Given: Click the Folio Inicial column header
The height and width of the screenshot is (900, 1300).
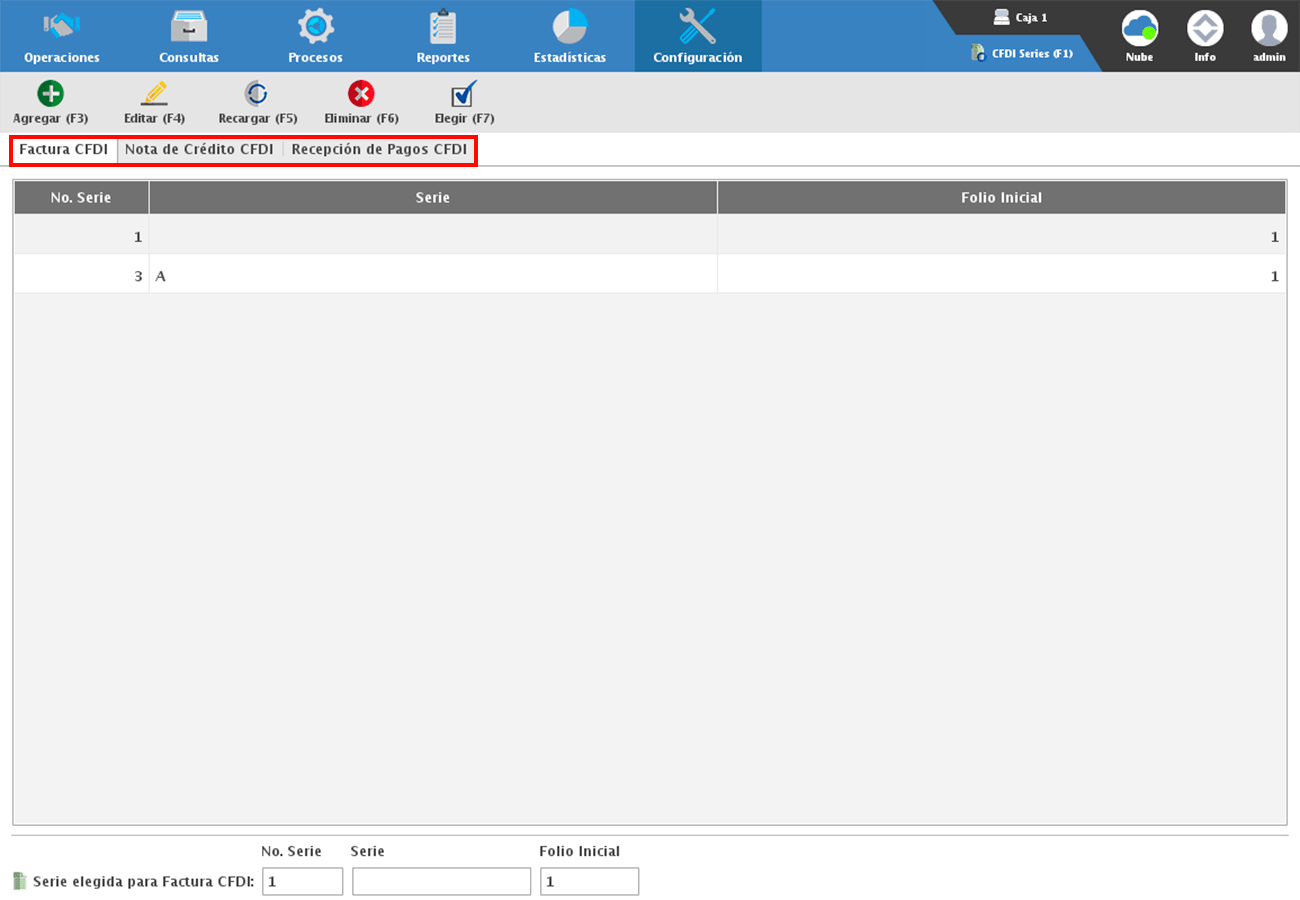Looking at the screenshot, I should 1001,198.
